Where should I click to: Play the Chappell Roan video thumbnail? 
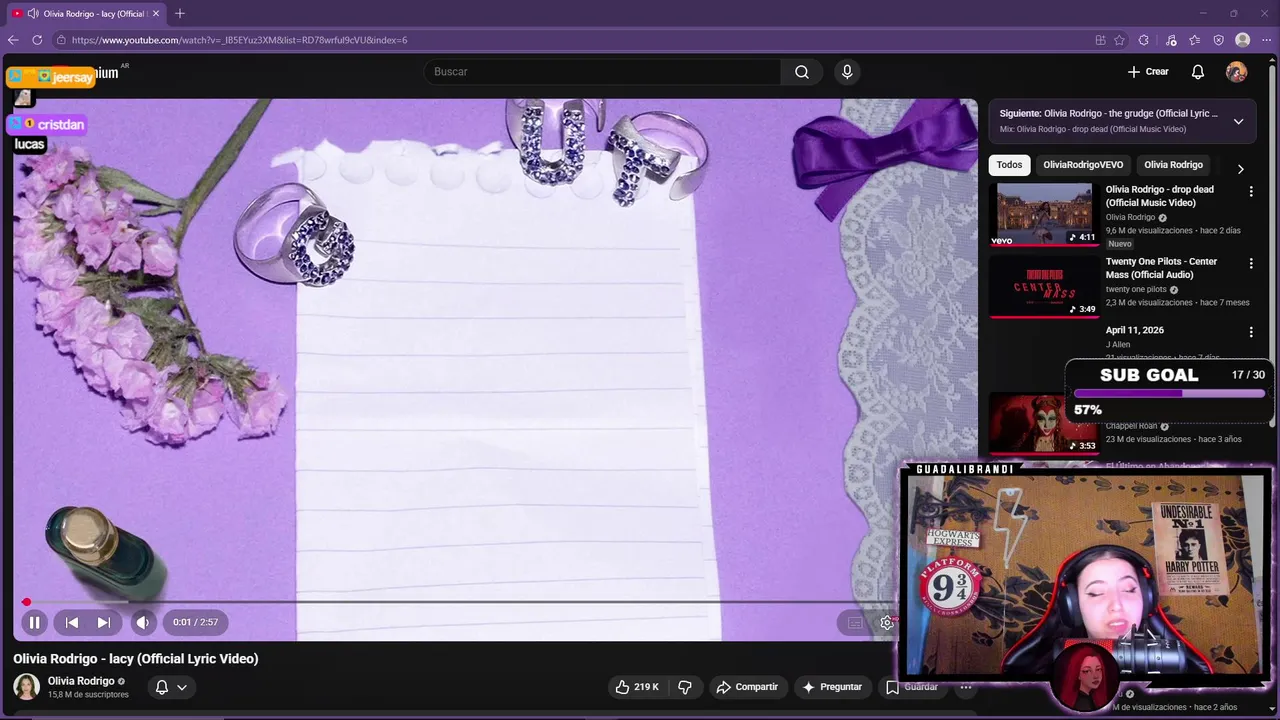pos(1044,422)
